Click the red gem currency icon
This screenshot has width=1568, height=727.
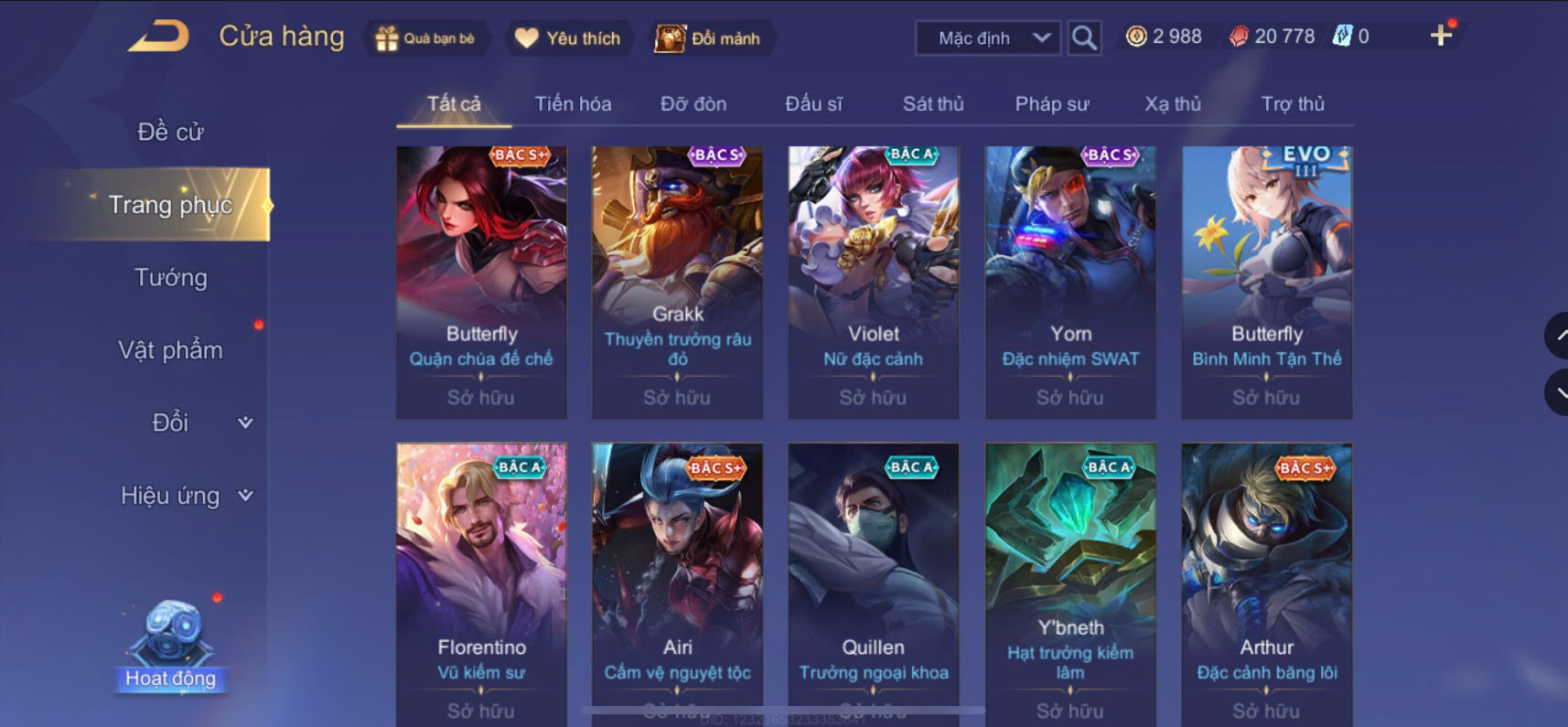(1239, 37)
